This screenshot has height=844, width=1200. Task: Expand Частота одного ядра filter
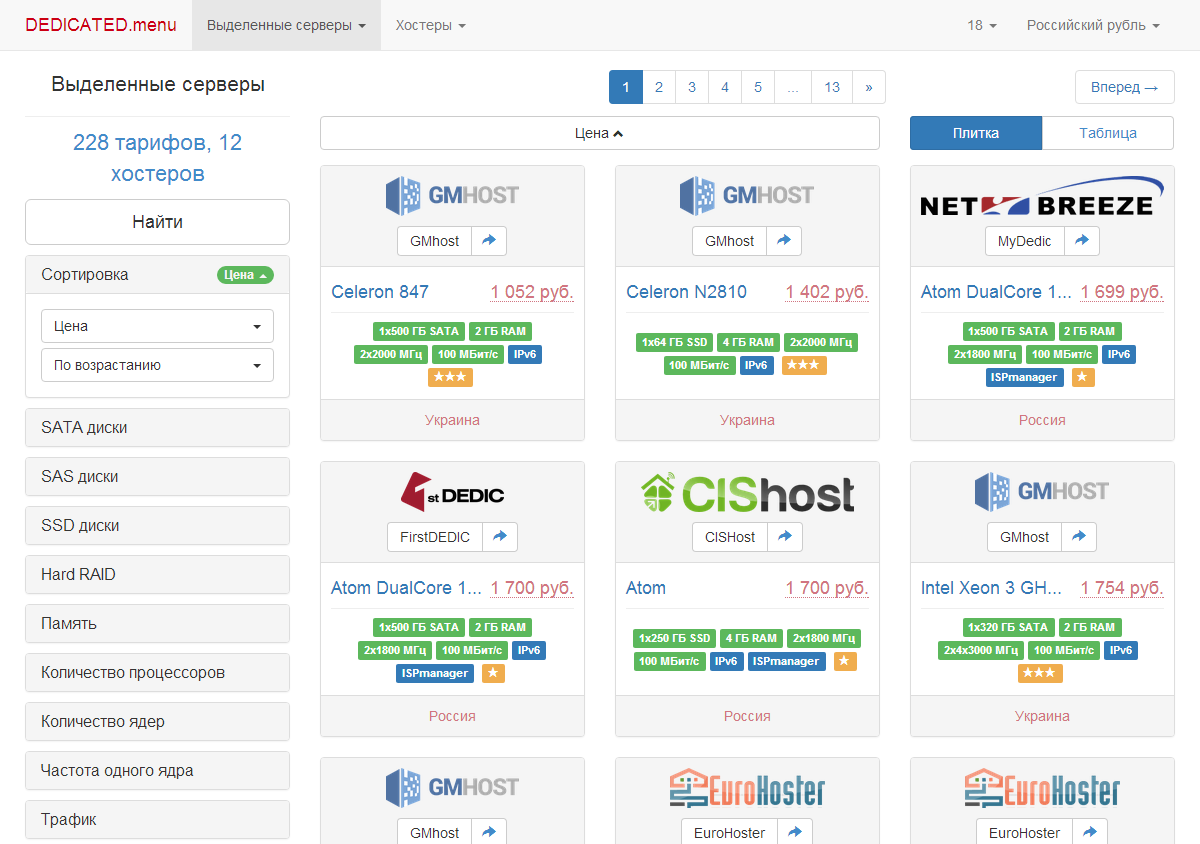tap(157, 770)
